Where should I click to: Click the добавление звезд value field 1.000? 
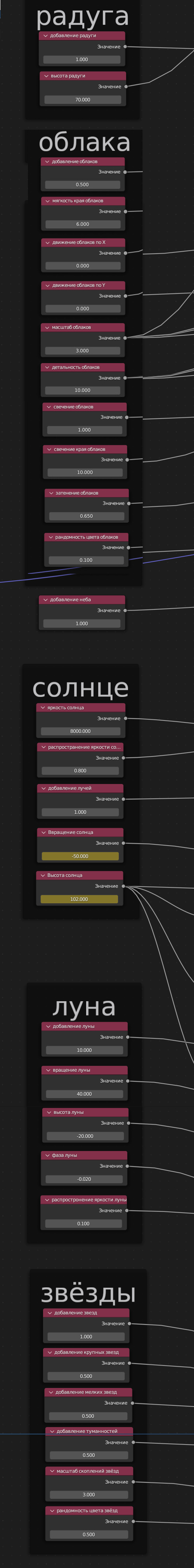(86, 1337)
